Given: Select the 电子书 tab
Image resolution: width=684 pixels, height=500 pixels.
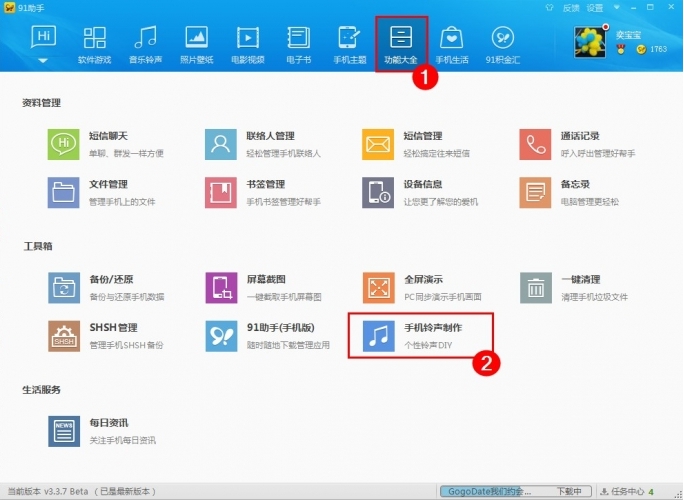Looking at the screenshot, I should click(x=299, y=45).
